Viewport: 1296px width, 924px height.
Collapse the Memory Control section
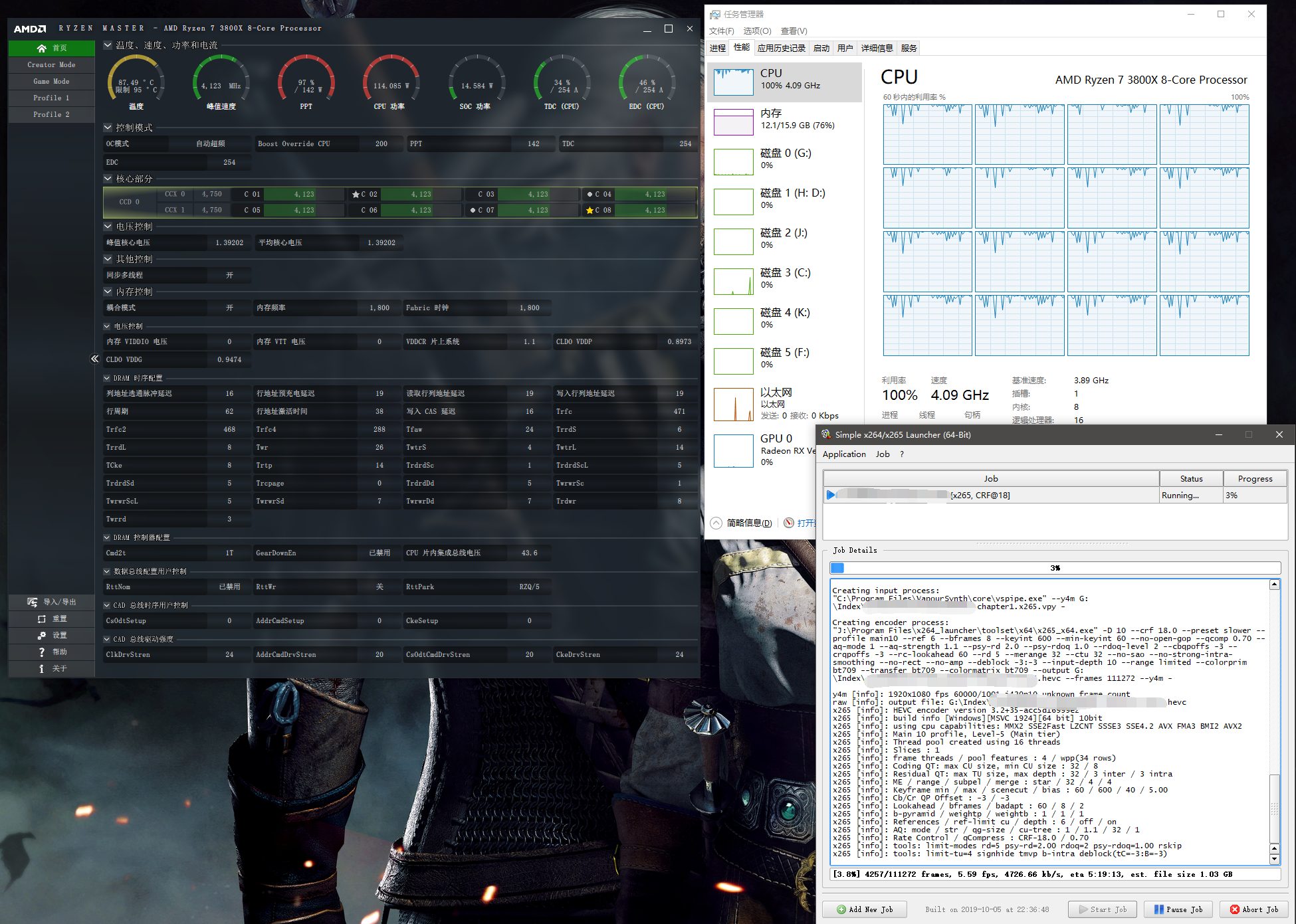(108, 292)
